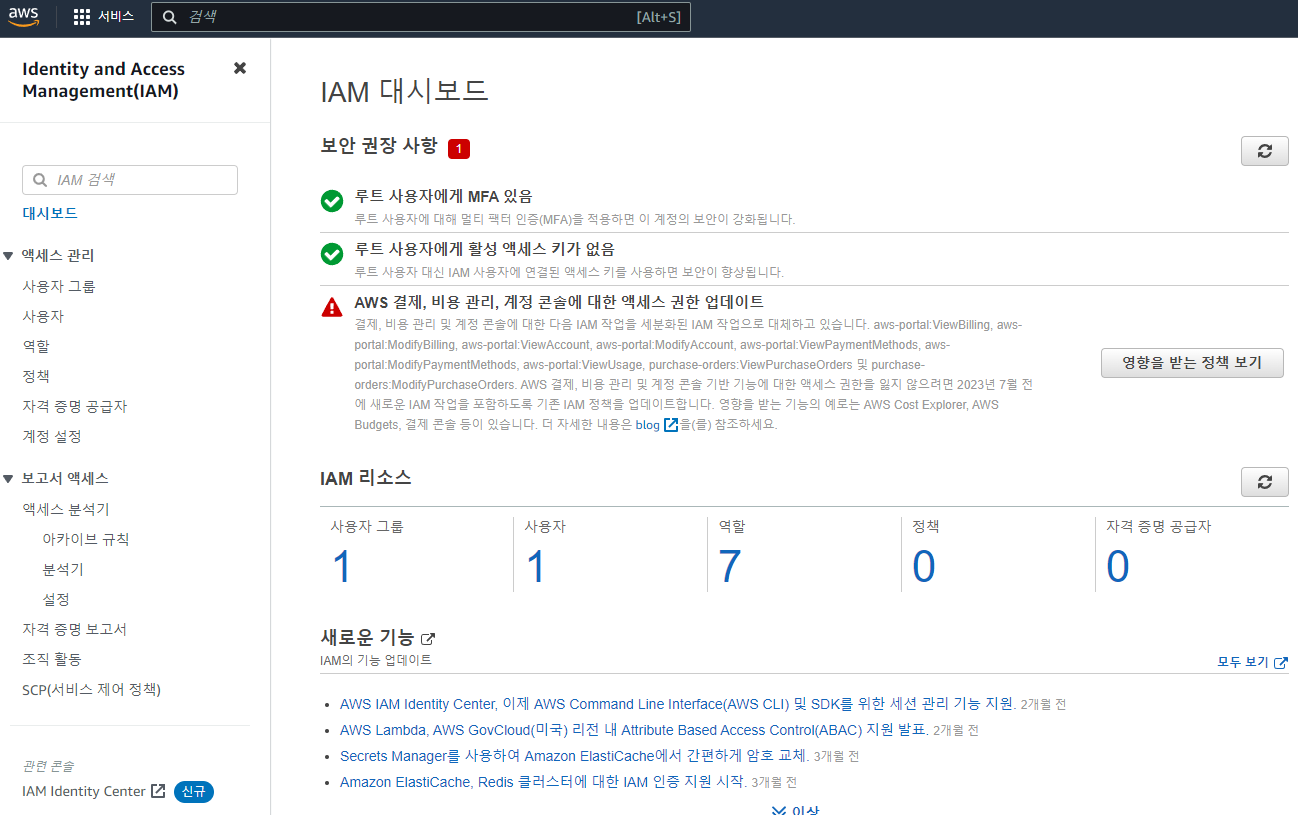Open the user groups count 1

(342, 567)
